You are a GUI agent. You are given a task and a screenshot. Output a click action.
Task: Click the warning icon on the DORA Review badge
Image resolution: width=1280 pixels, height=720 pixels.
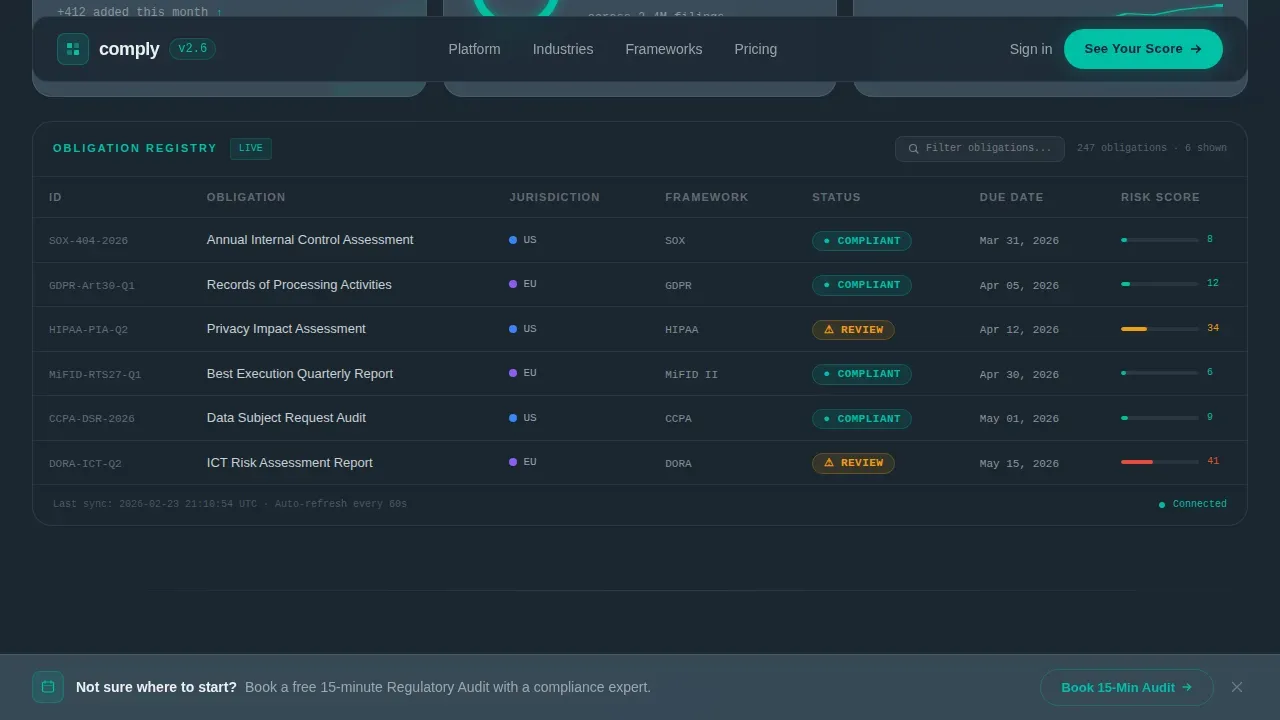(828, 463)
